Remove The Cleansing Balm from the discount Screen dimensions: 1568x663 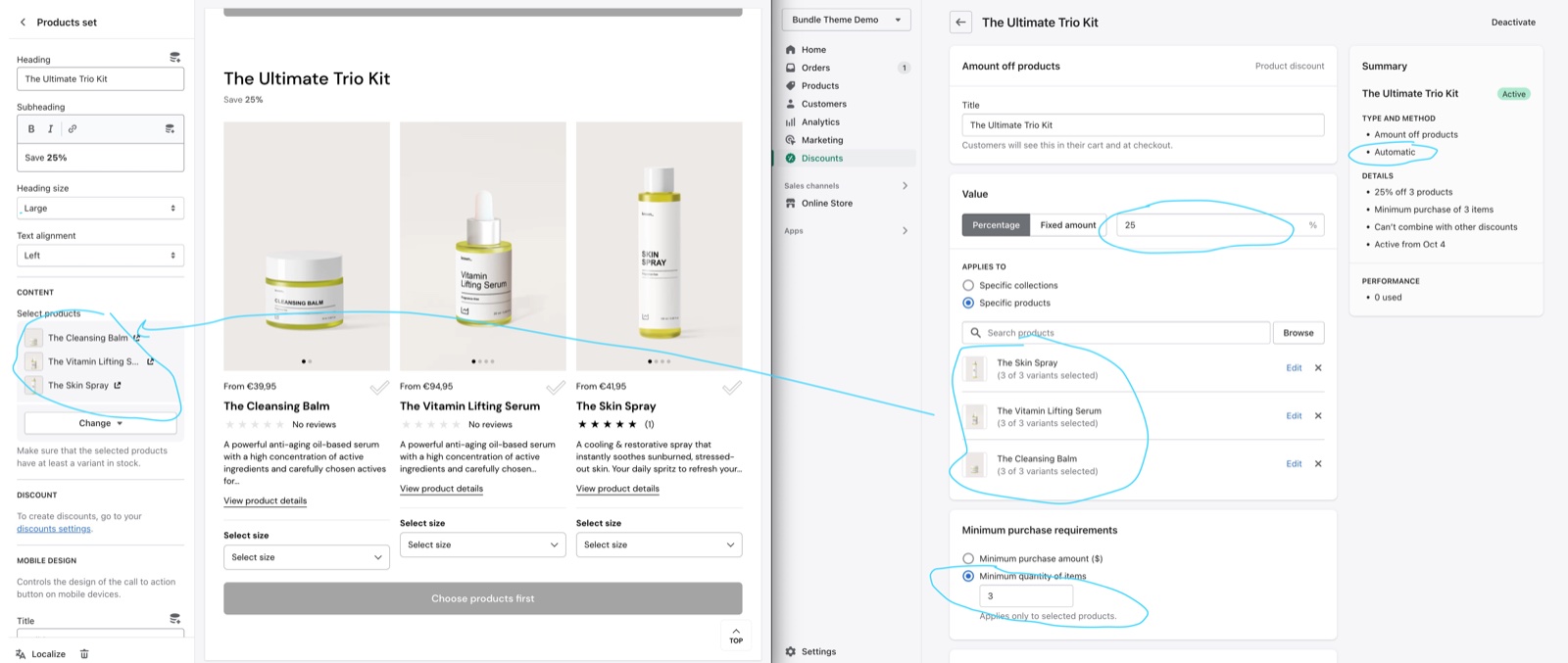click(1318, 464)
